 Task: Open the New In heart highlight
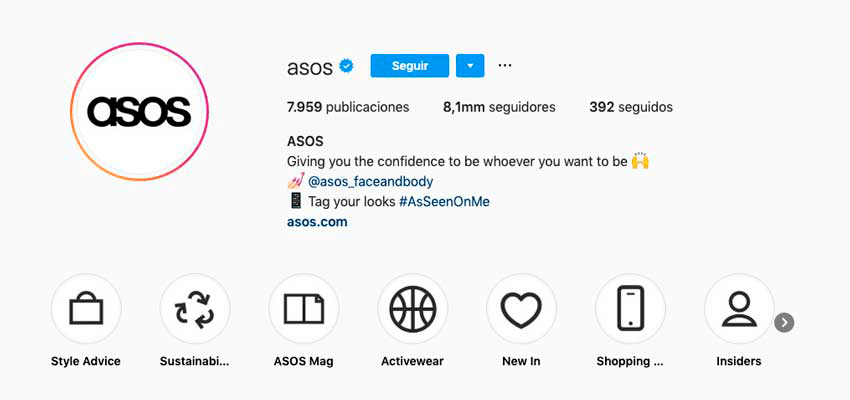pos(521,309)
